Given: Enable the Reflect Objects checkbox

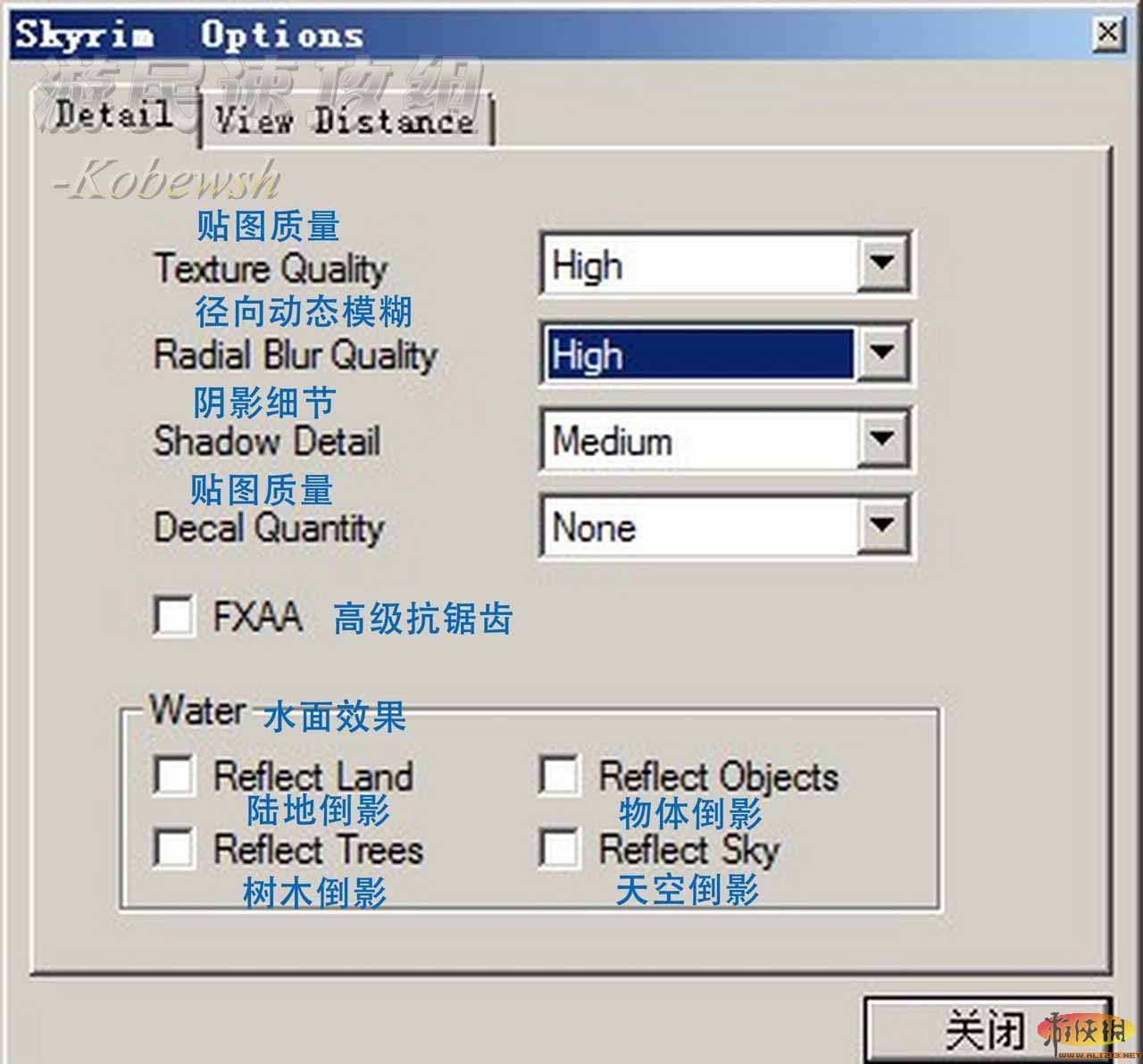Looking at the screenshot, I should pyautogui.click(x=559, y=774).
